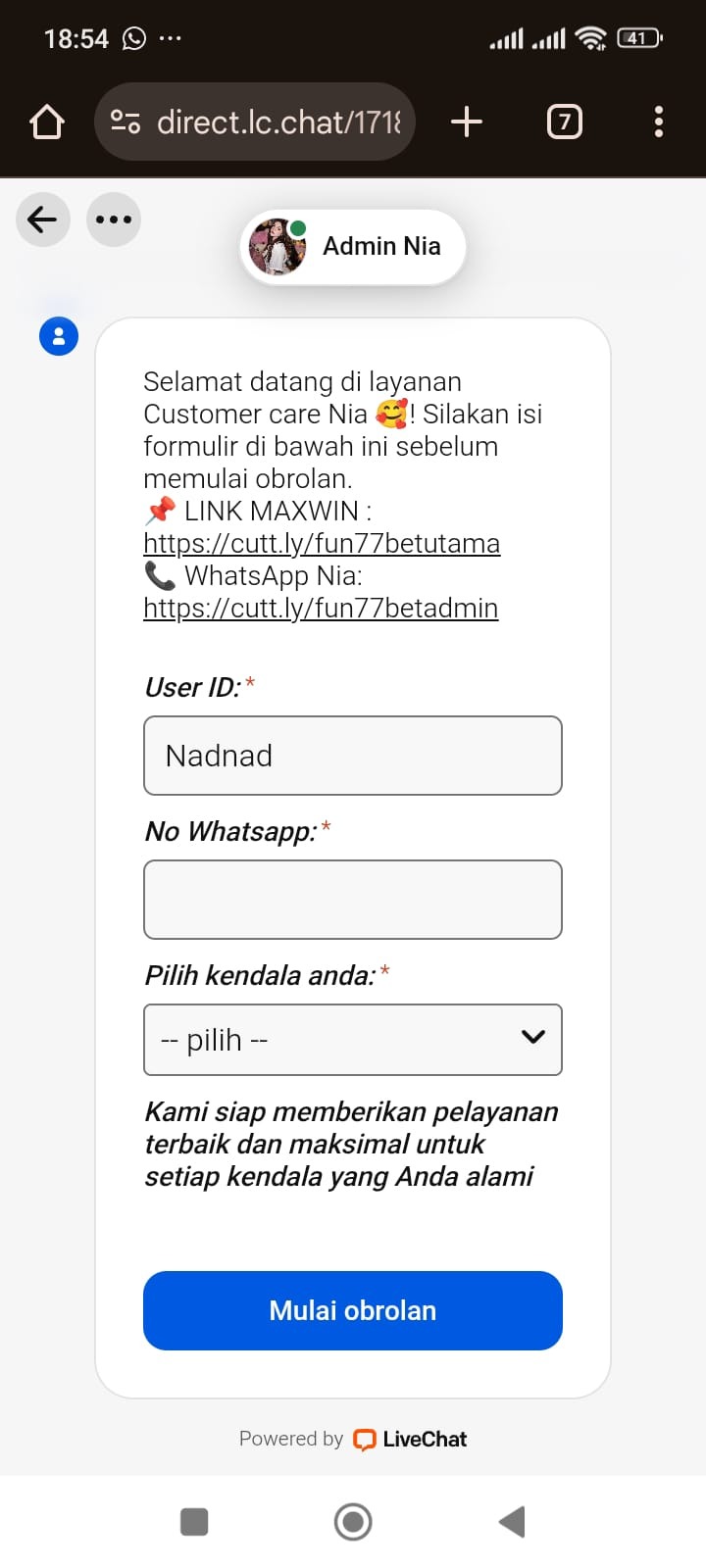Screen dimensions: 706x1568
Task: Tap the empty 'No Whatsapp' input field
Action: click(x=353, y=899)
